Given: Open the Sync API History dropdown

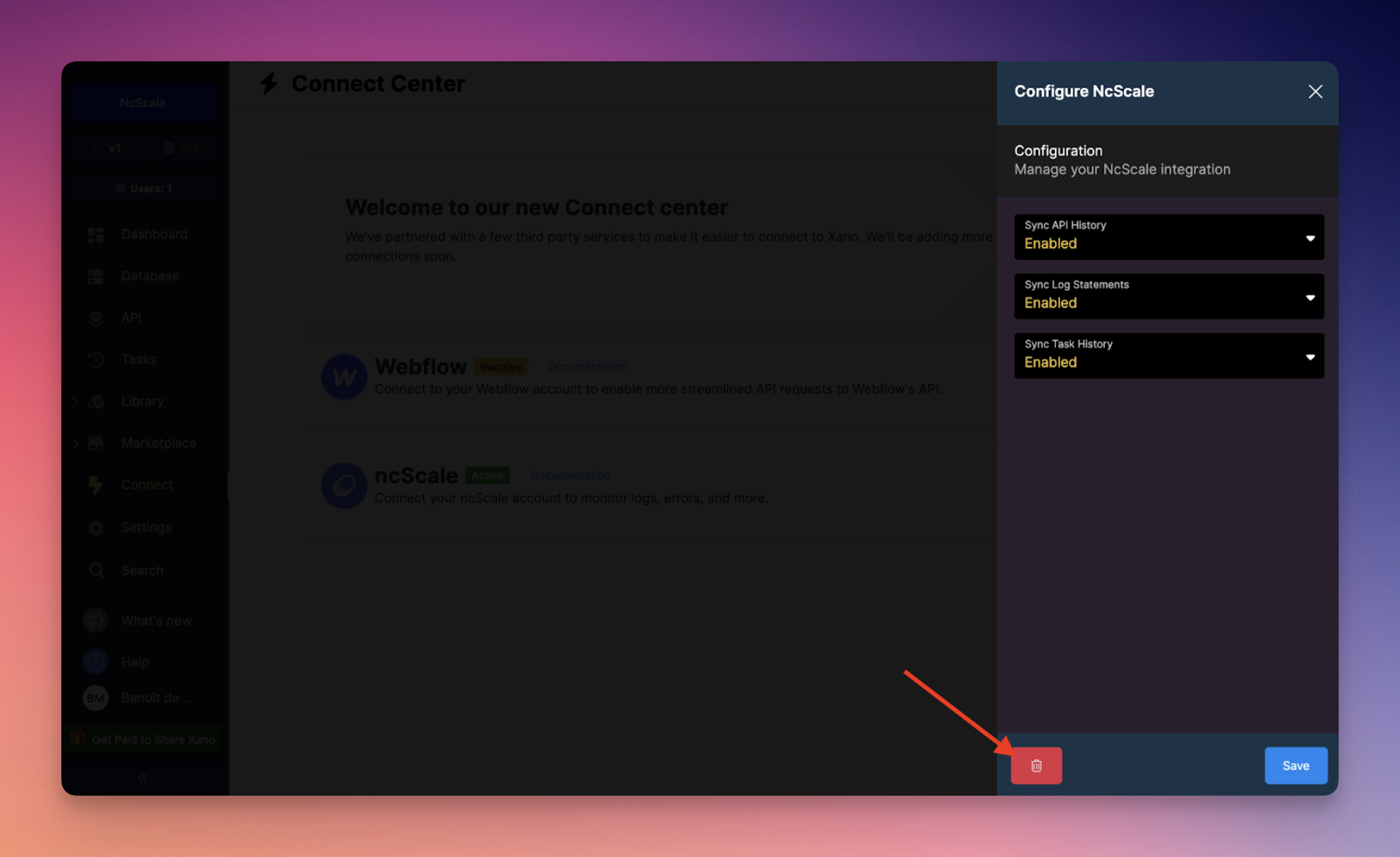Looking at the screenshot, I should (1168, 236).
